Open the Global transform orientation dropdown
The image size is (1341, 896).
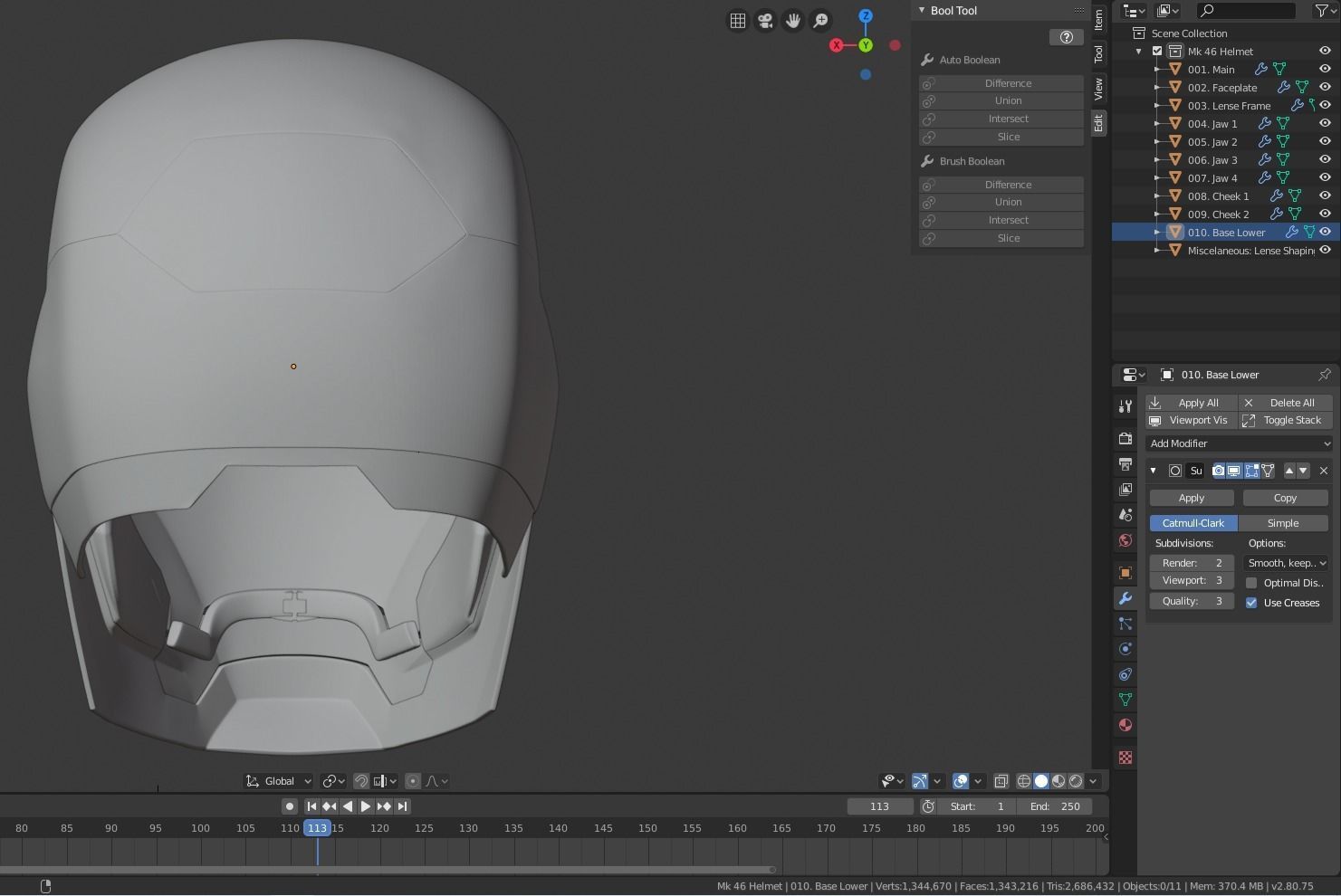279,781
